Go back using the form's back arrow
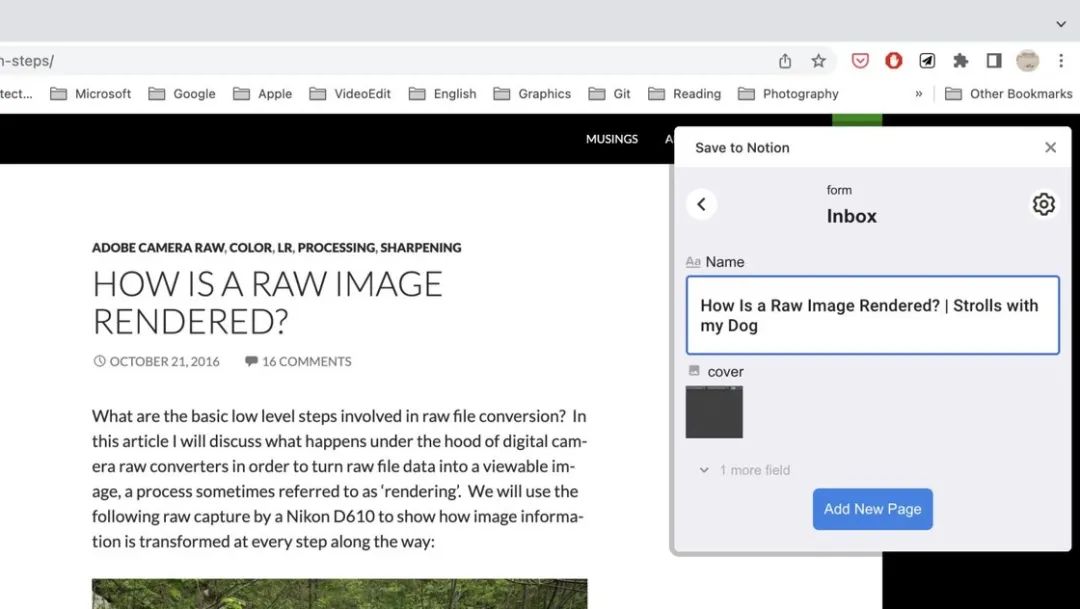 [701, 204]
